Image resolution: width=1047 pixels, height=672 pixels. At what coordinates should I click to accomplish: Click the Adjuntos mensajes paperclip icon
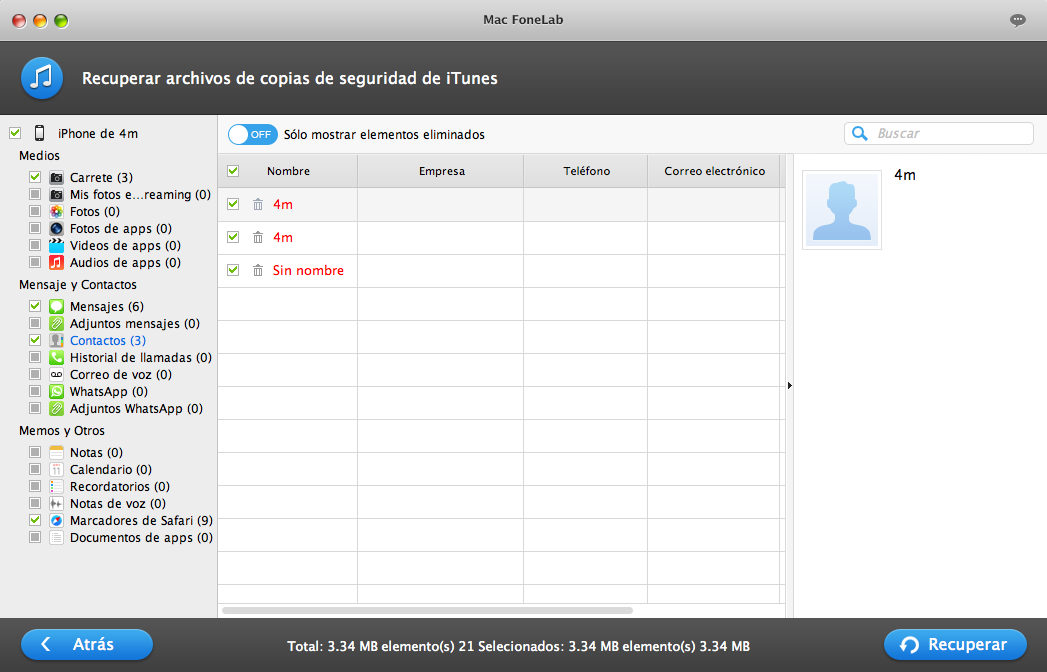pos(57,323)
